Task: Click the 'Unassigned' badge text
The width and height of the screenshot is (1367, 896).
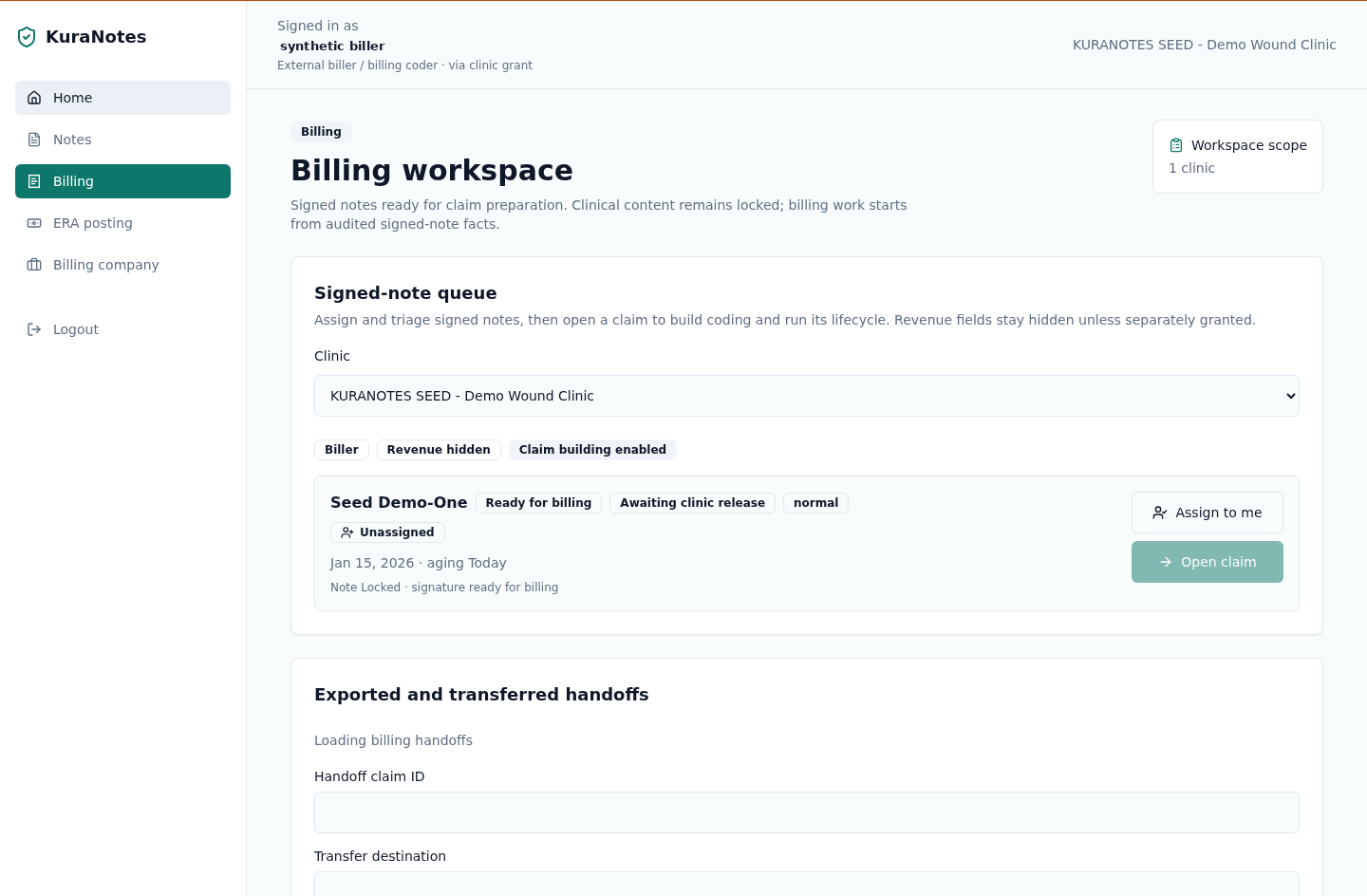Action: [397, 532]
